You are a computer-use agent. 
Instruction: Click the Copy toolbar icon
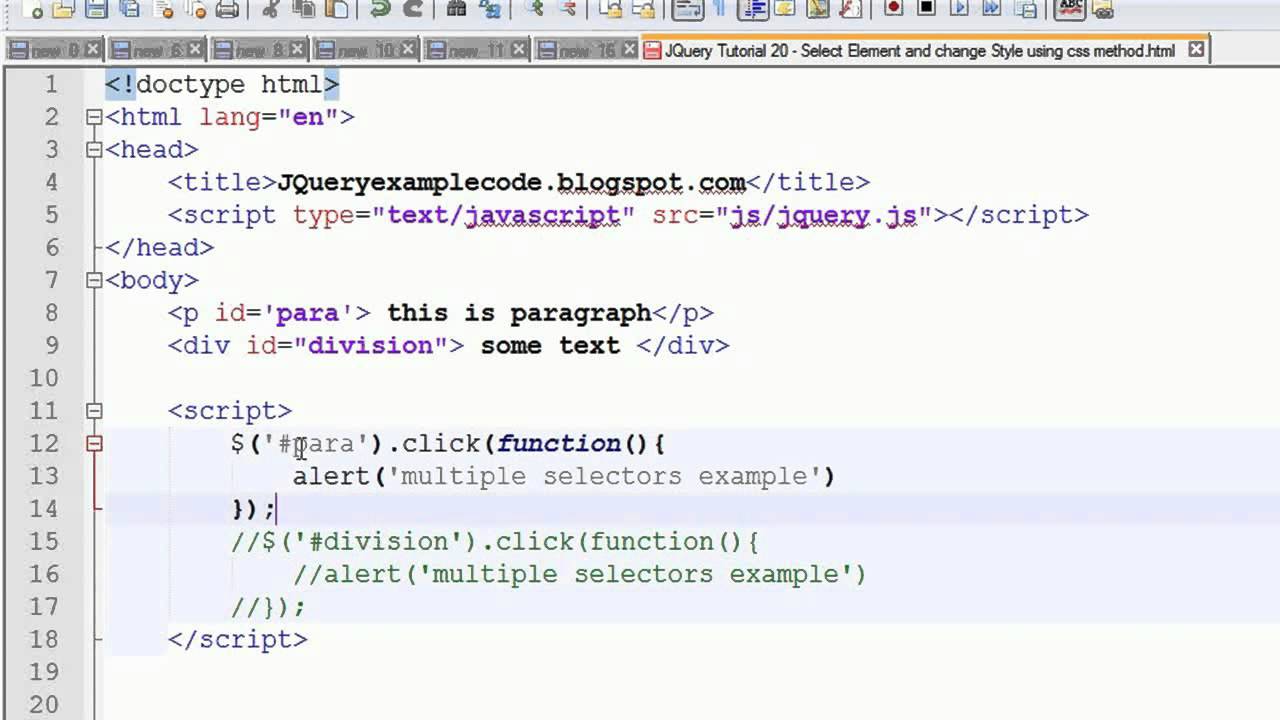pyautogui.click(x=304, y=9)
